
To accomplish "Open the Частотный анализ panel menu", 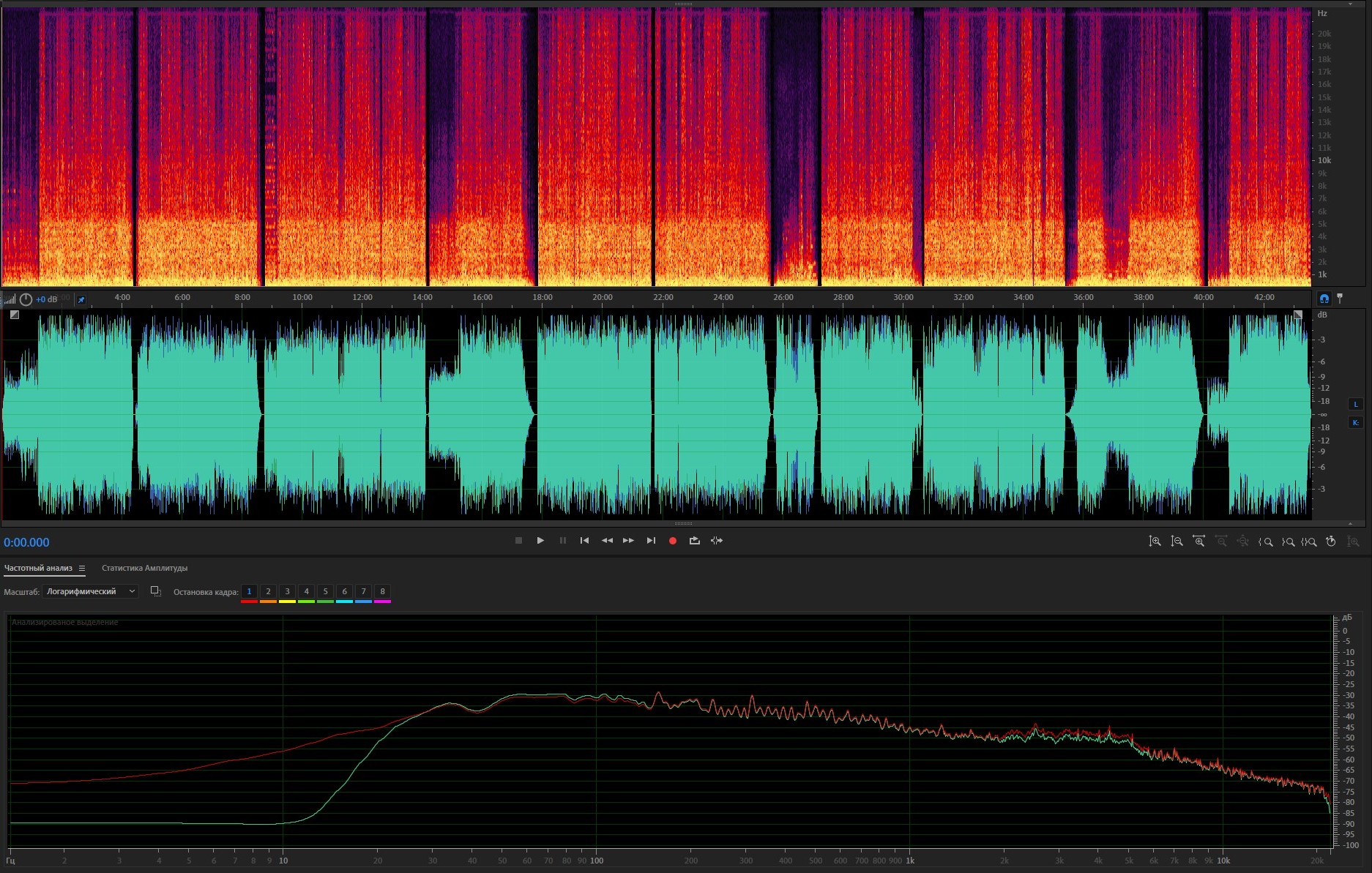I will (x=82, y=569).
